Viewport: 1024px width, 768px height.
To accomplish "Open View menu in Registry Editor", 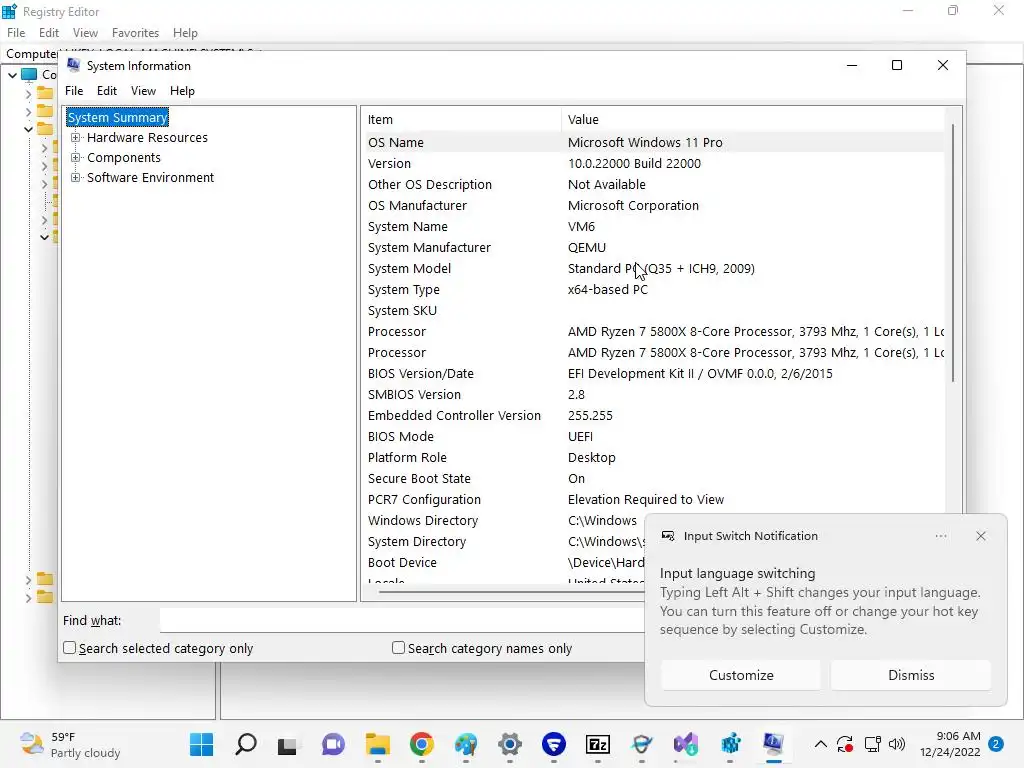I will (85, 33).
